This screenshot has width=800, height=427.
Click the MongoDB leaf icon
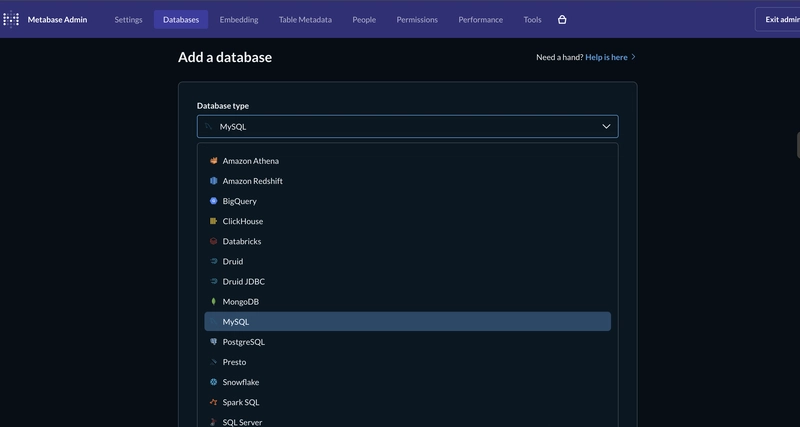pos(213,301)
